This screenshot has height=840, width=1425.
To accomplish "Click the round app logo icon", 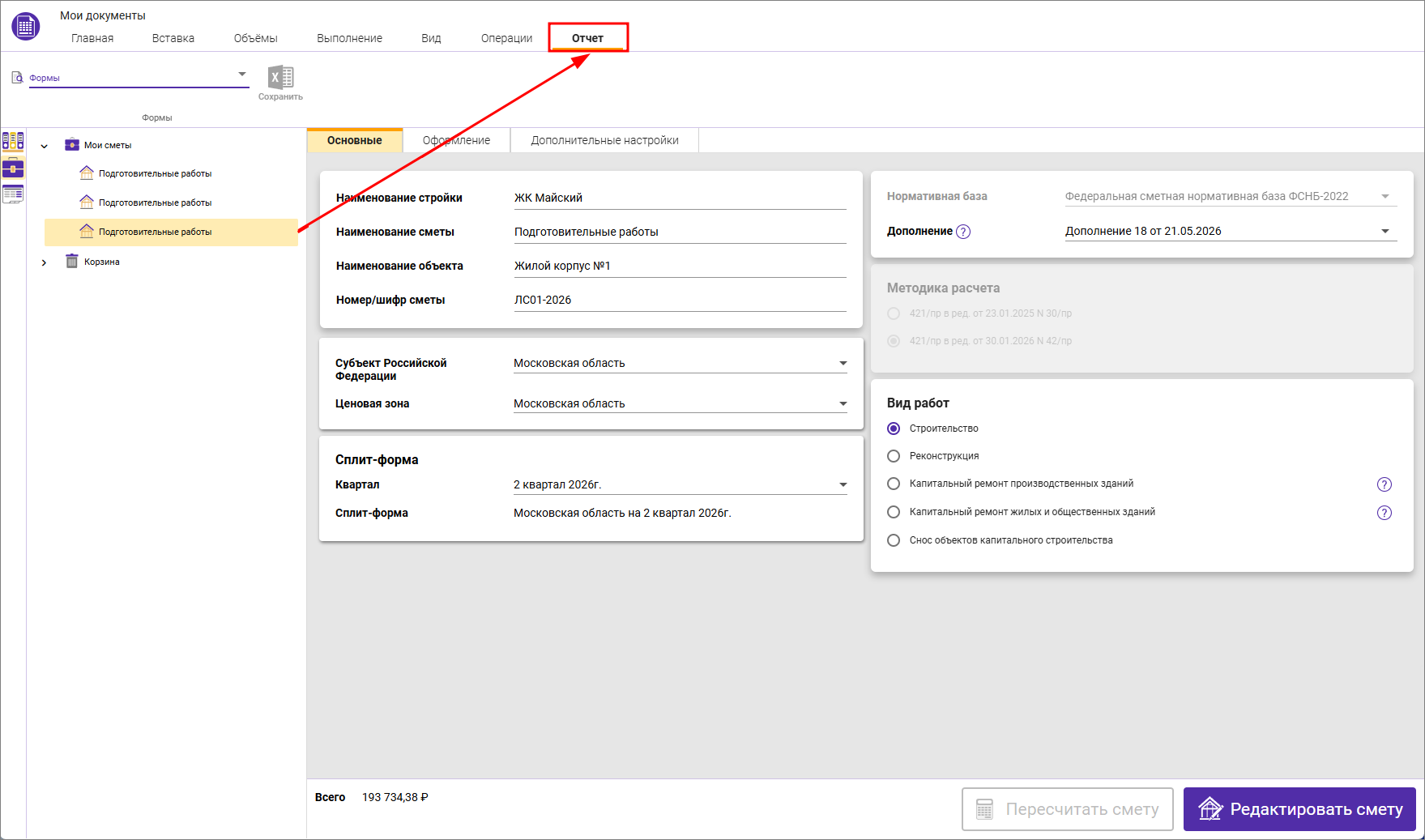I will click(x=26, y=26).
